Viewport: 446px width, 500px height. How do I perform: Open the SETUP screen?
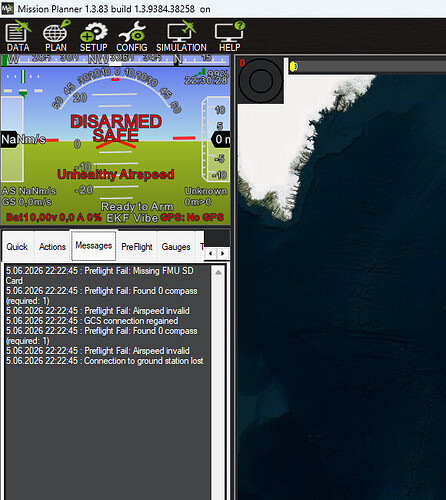[x=93, y=36]
